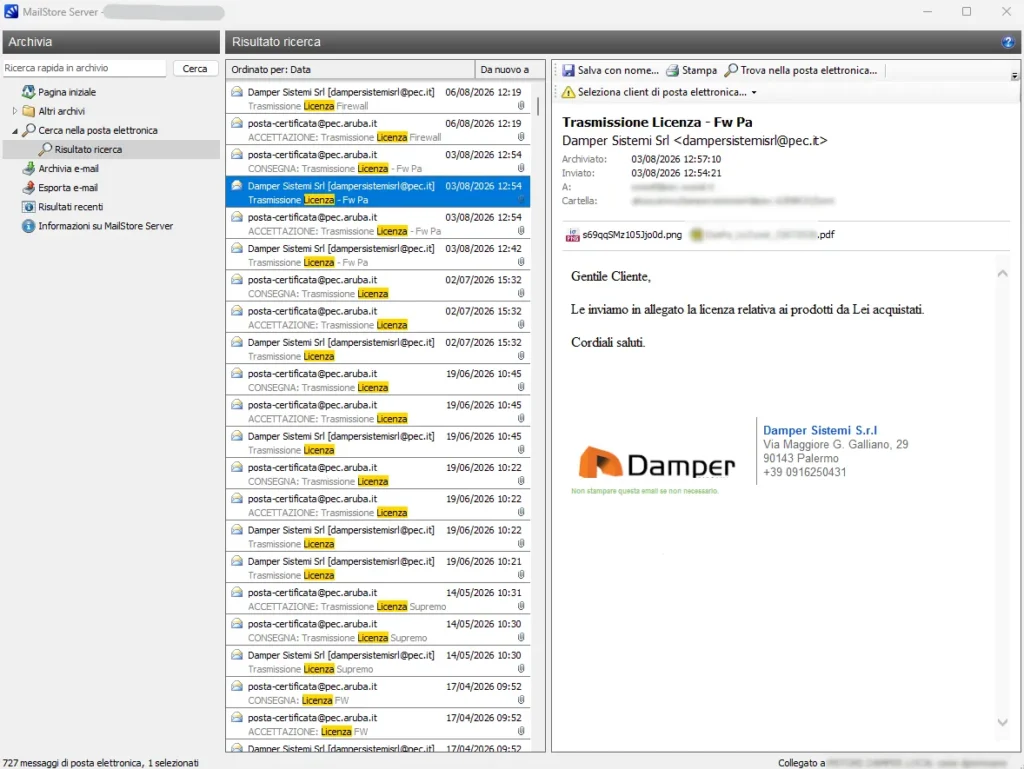Click the Stampa printer icon

[672, 70]
